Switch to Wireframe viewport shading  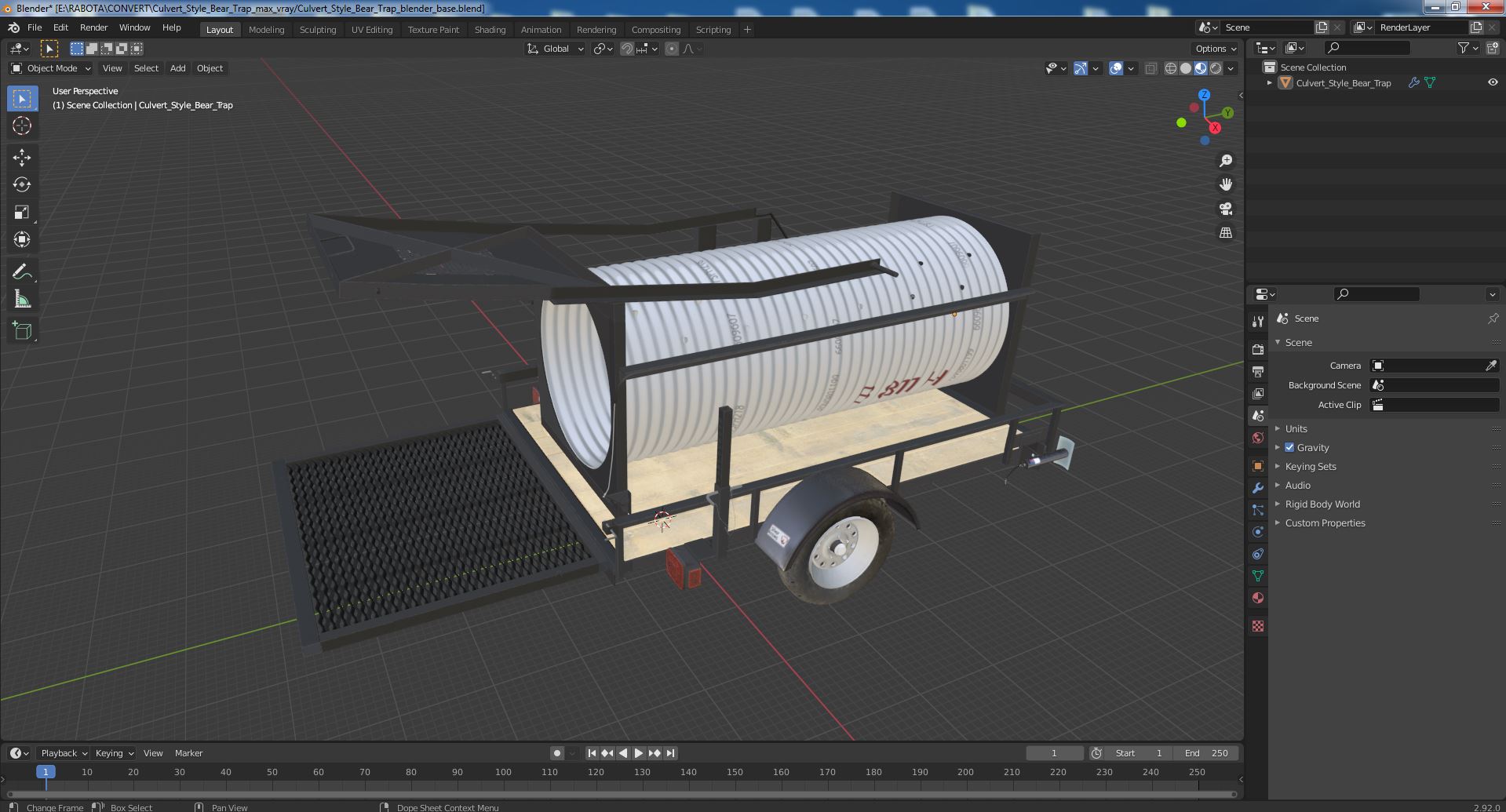(1171, 68)
